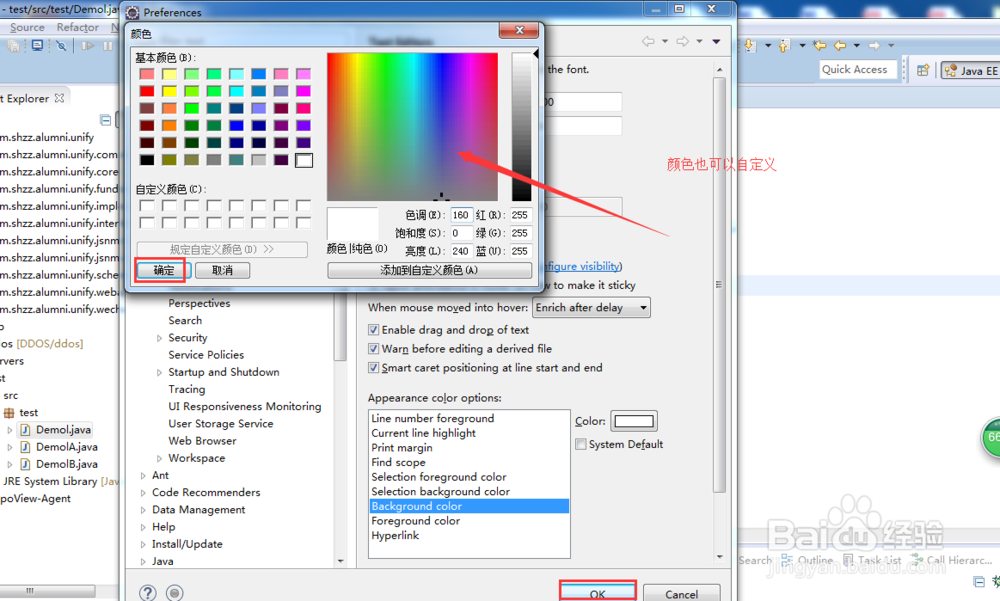This screenshot has width=1000, height=601.
Task: Click OK in Preferences dialog
Action: 598,593
